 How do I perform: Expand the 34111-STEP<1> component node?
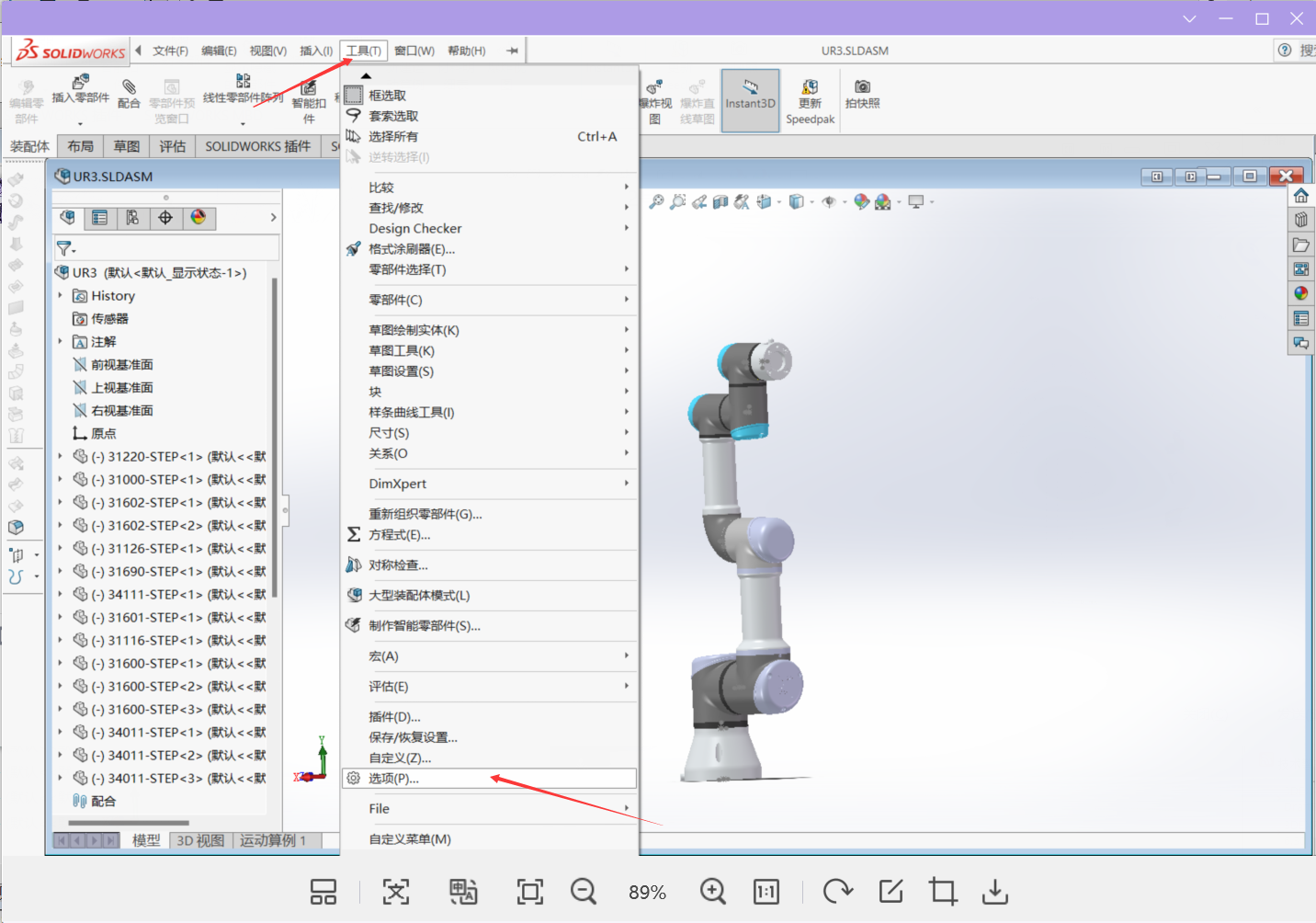[x=61, y=594]
